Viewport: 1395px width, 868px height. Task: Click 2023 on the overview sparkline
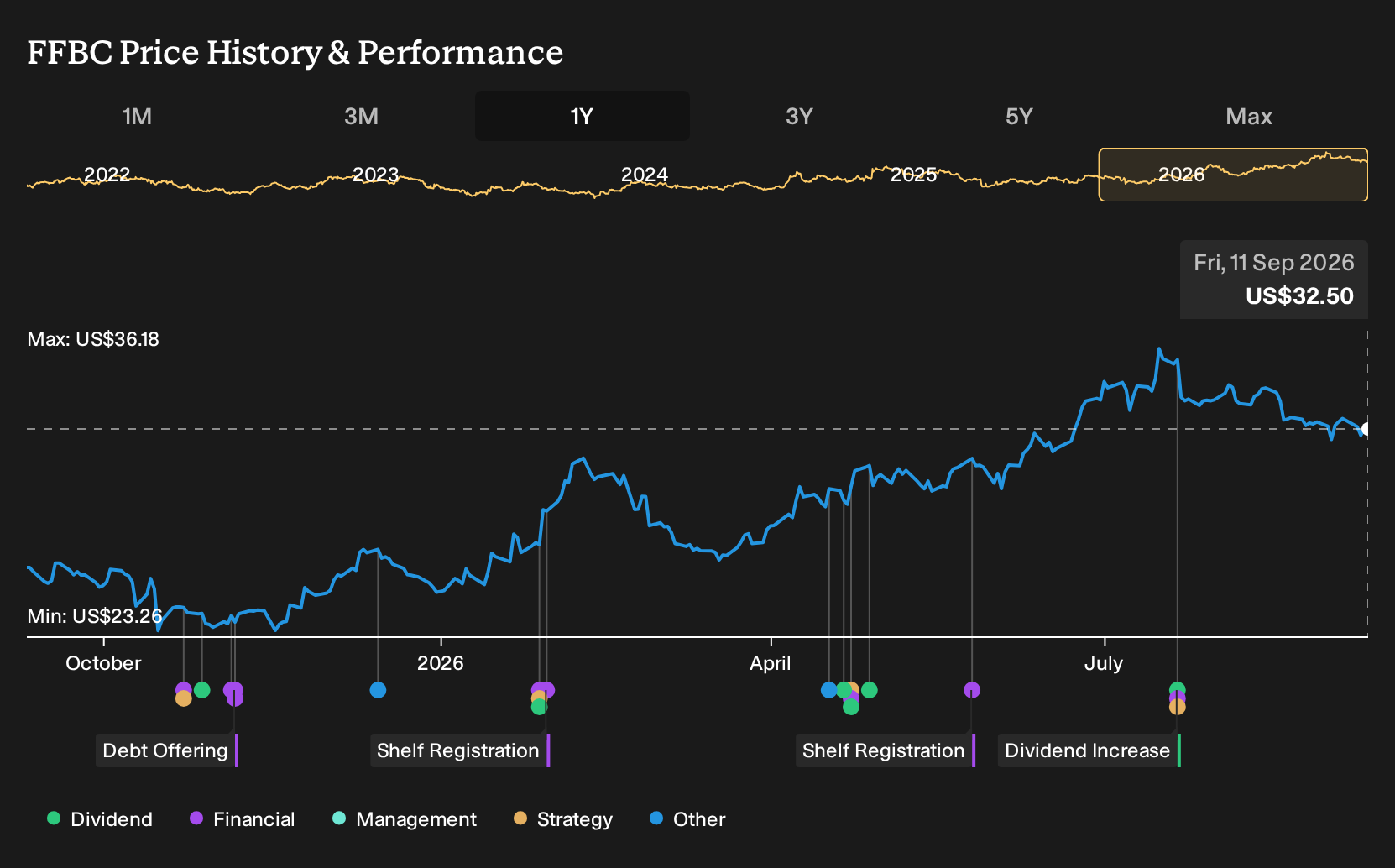tap(375, 175)
